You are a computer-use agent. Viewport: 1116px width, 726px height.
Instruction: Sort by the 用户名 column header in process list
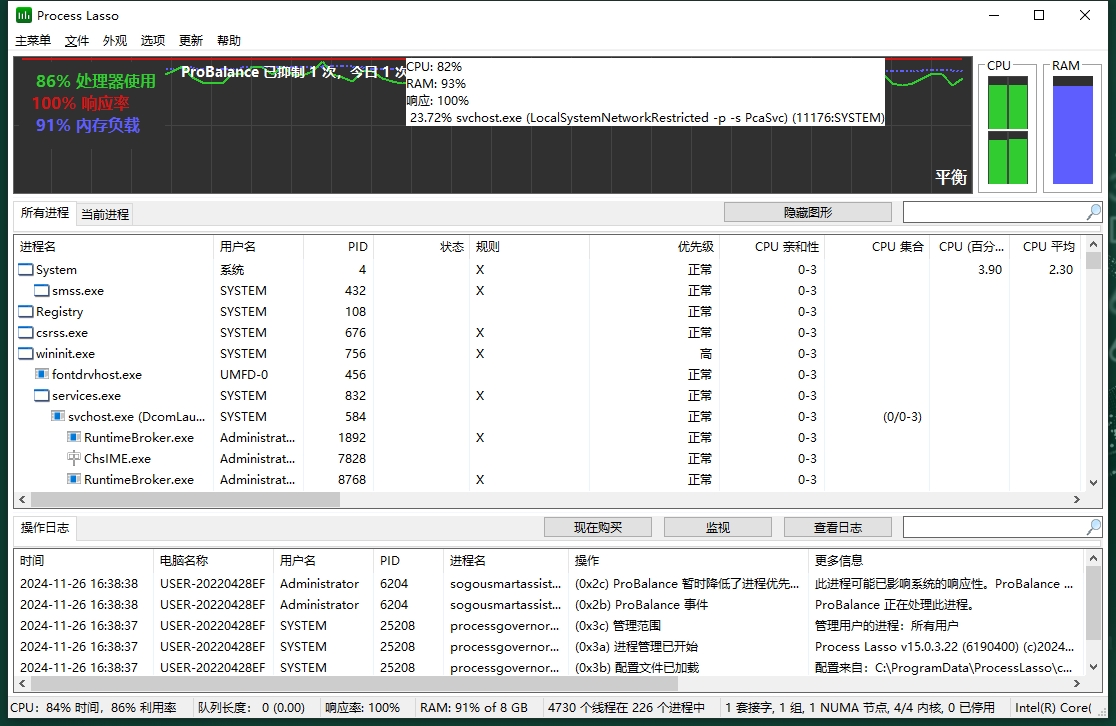tap(258, 247)
